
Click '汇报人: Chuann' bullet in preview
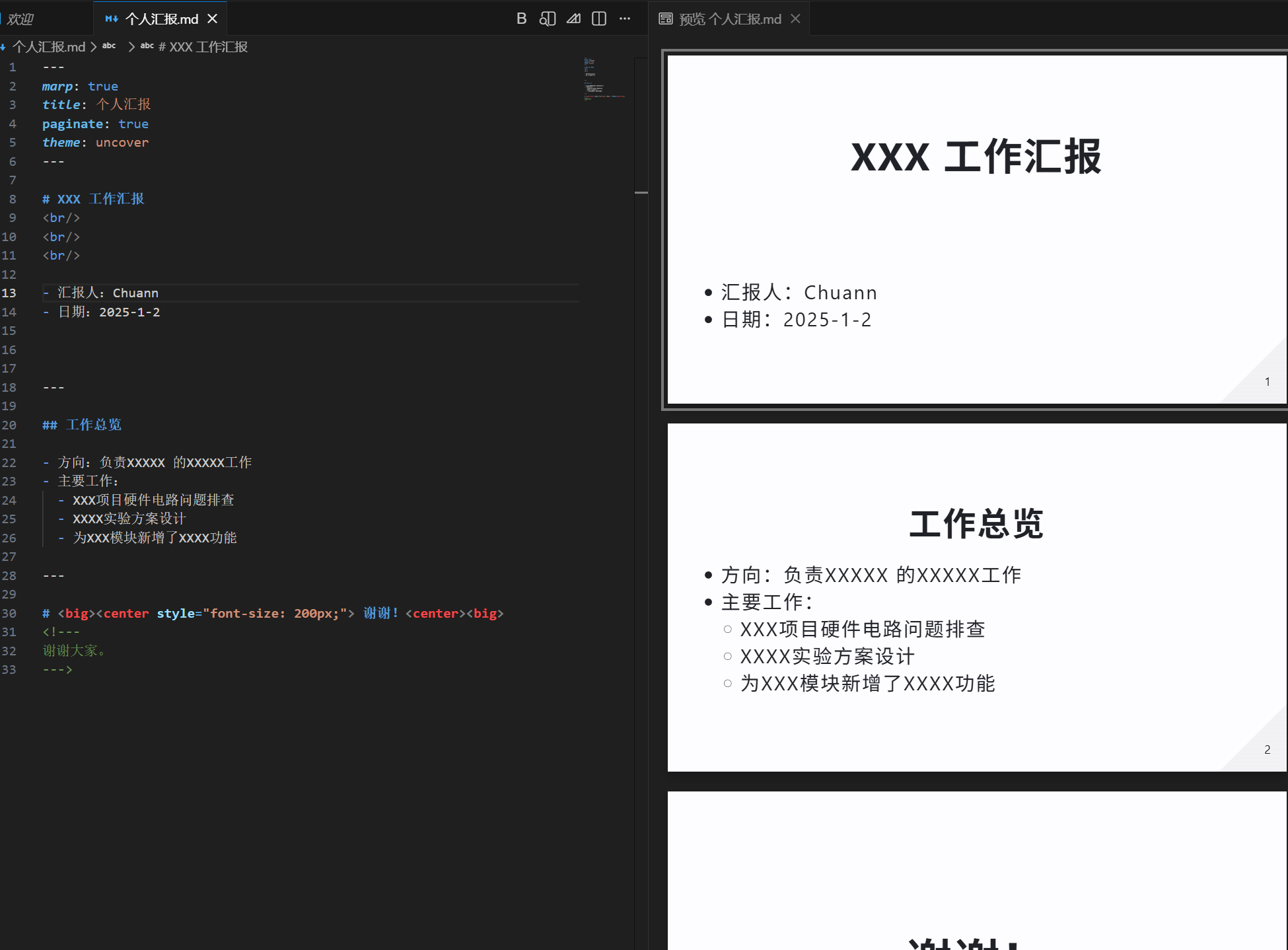(x=799, y=293)
